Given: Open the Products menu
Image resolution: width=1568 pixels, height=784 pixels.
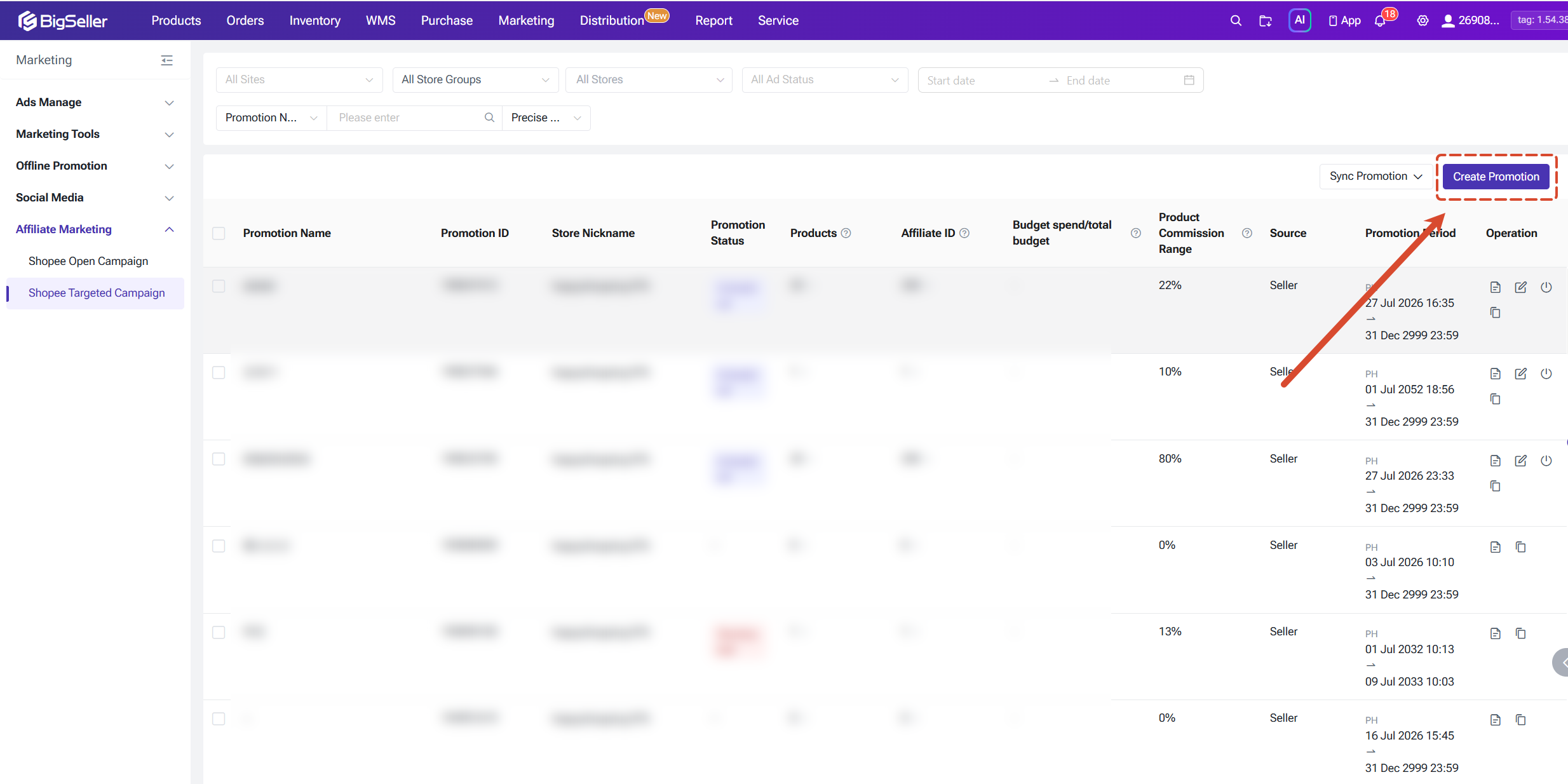Looking at the screenshot, I should [176, 20].
